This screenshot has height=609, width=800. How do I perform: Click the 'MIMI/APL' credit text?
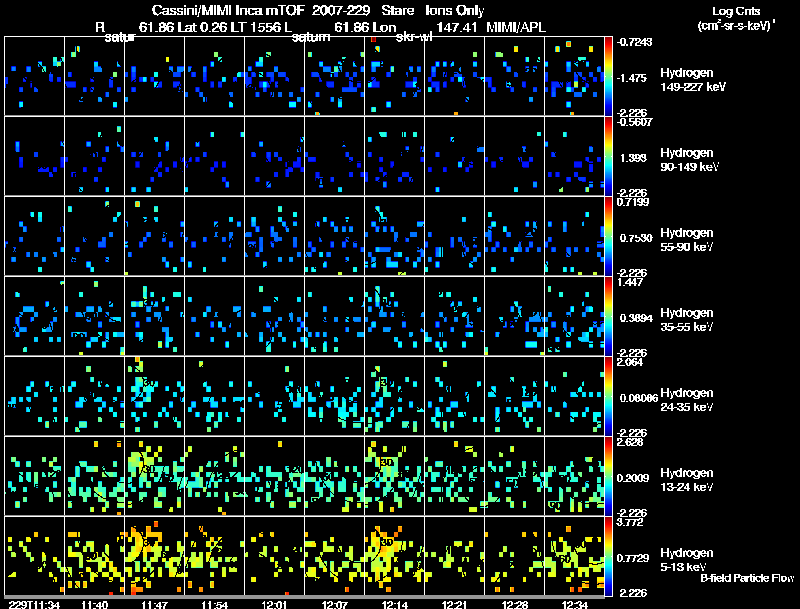tap(516, 27)
